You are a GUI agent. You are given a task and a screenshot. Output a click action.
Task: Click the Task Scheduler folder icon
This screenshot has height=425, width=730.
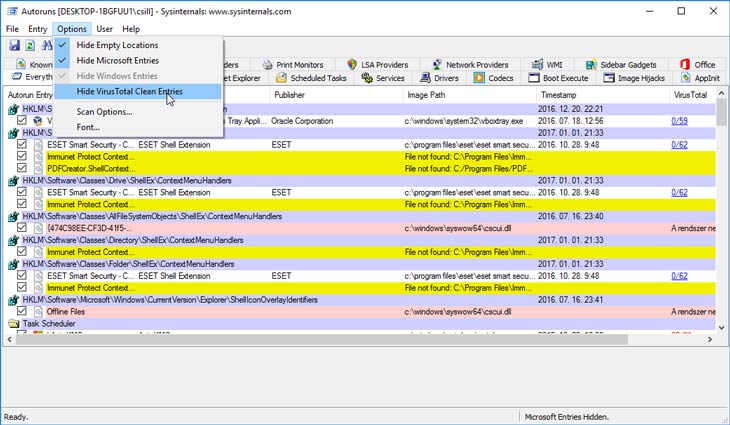[13, 324]
